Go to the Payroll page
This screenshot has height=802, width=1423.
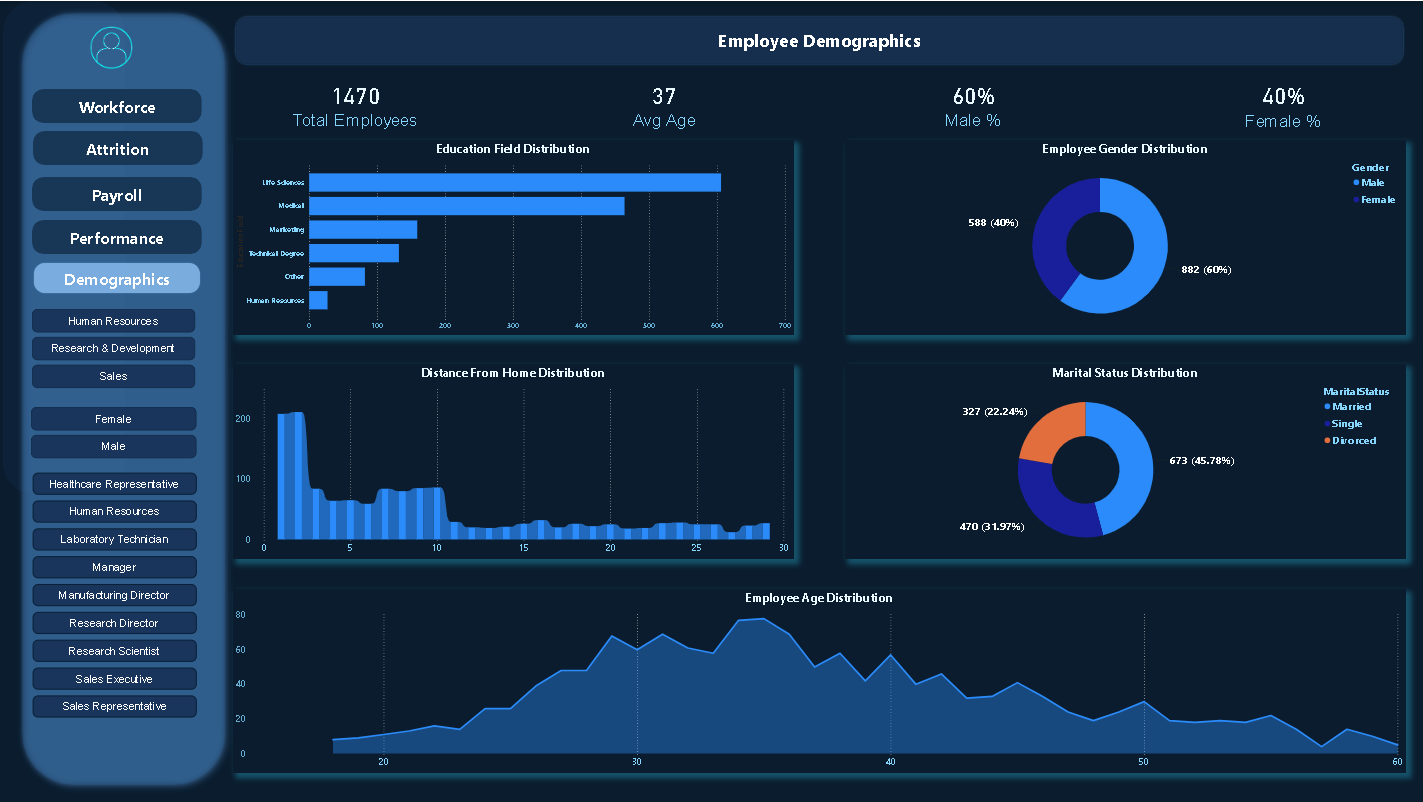tap(117, 195)
